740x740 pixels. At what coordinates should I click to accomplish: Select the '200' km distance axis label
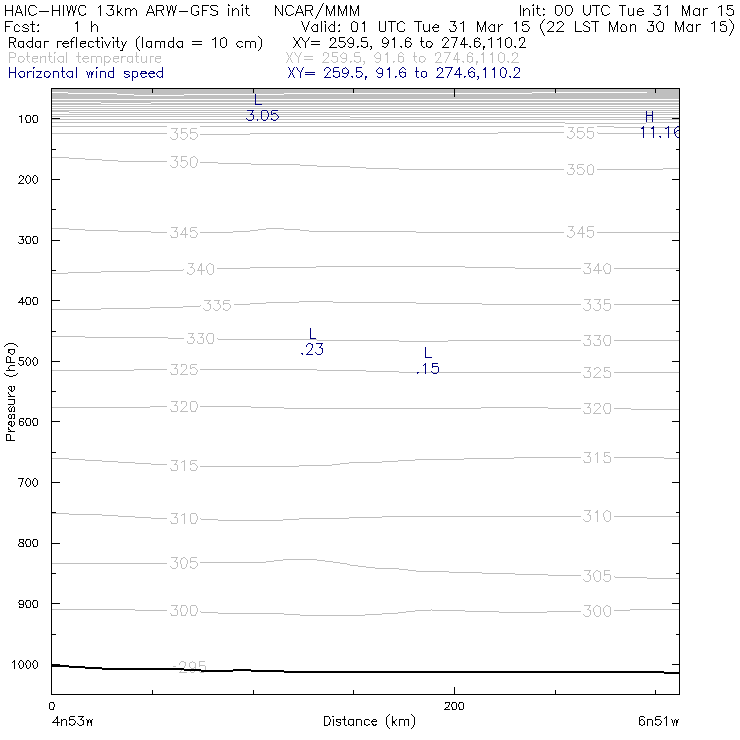coord(454,706)
